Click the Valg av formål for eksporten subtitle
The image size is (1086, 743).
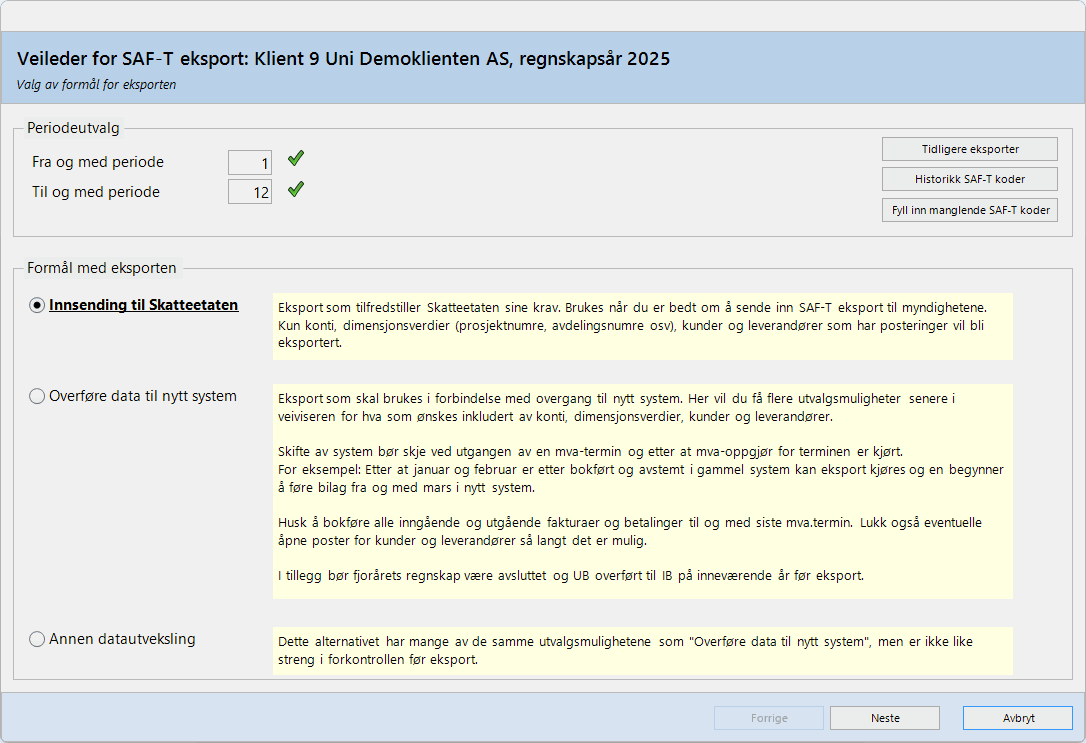tap(96, 85)
